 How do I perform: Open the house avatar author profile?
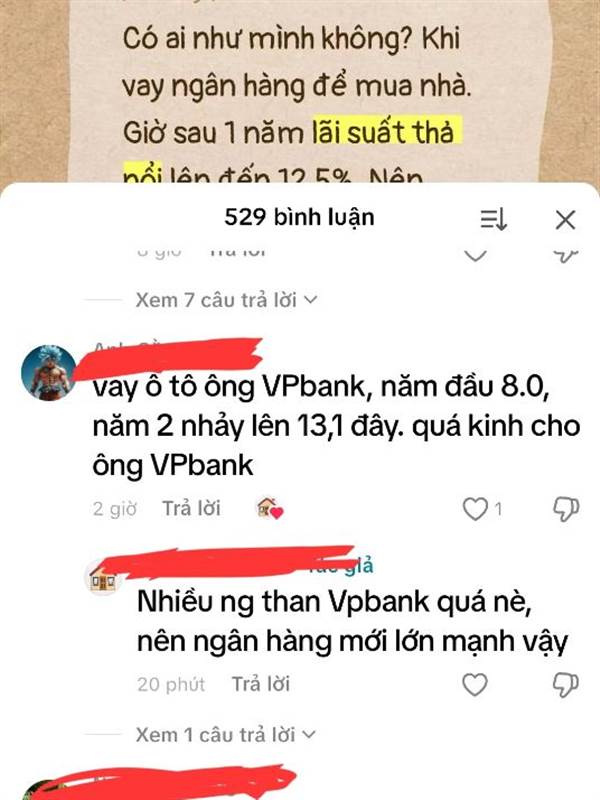tap(104, 579)
